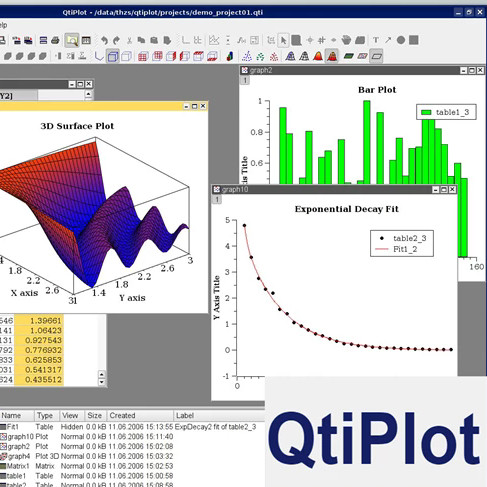Close the 3D Surface Plot window
Screen dimensions: 487x487
[203, 106]
